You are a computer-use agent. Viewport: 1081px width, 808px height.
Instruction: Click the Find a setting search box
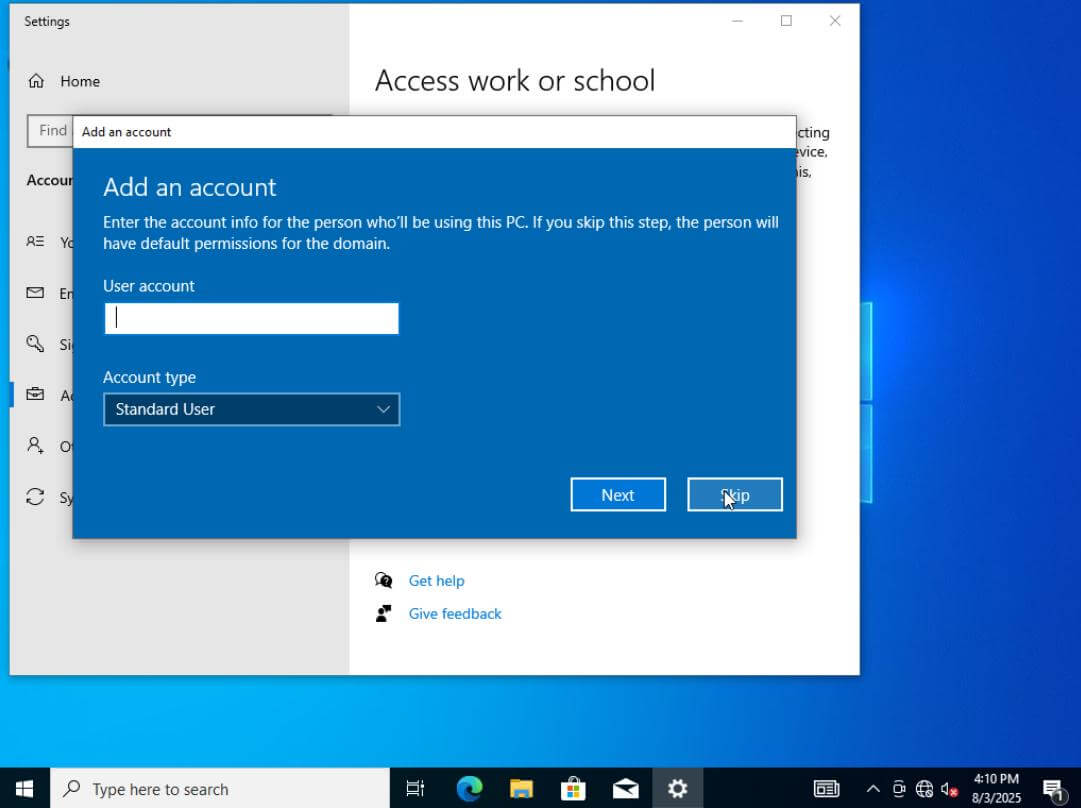point(50,130)
